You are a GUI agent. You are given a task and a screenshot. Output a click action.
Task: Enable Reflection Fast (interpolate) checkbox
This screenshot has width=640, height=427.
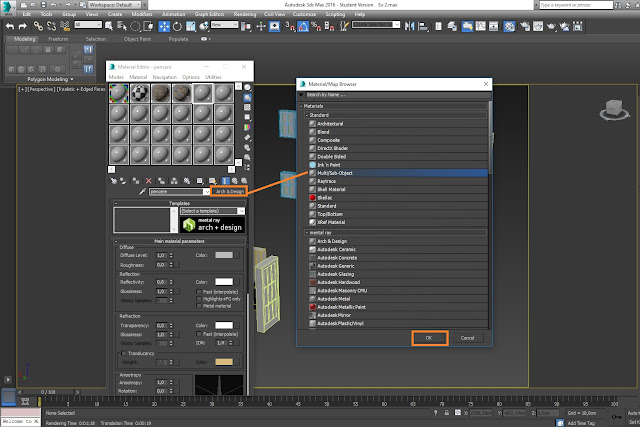(x=199, y=292)
